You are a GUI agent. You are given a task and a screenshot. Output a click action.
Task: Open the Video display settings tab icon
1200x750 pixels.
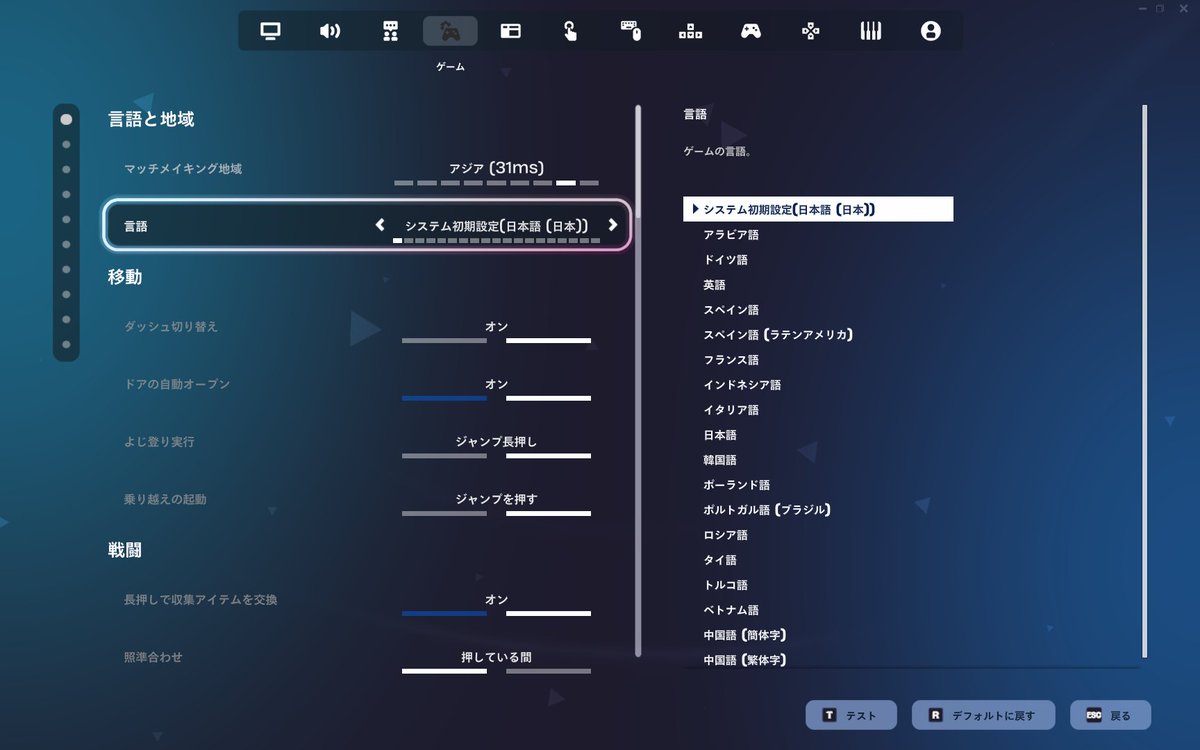pyautogui.click(x=270, y=31)
